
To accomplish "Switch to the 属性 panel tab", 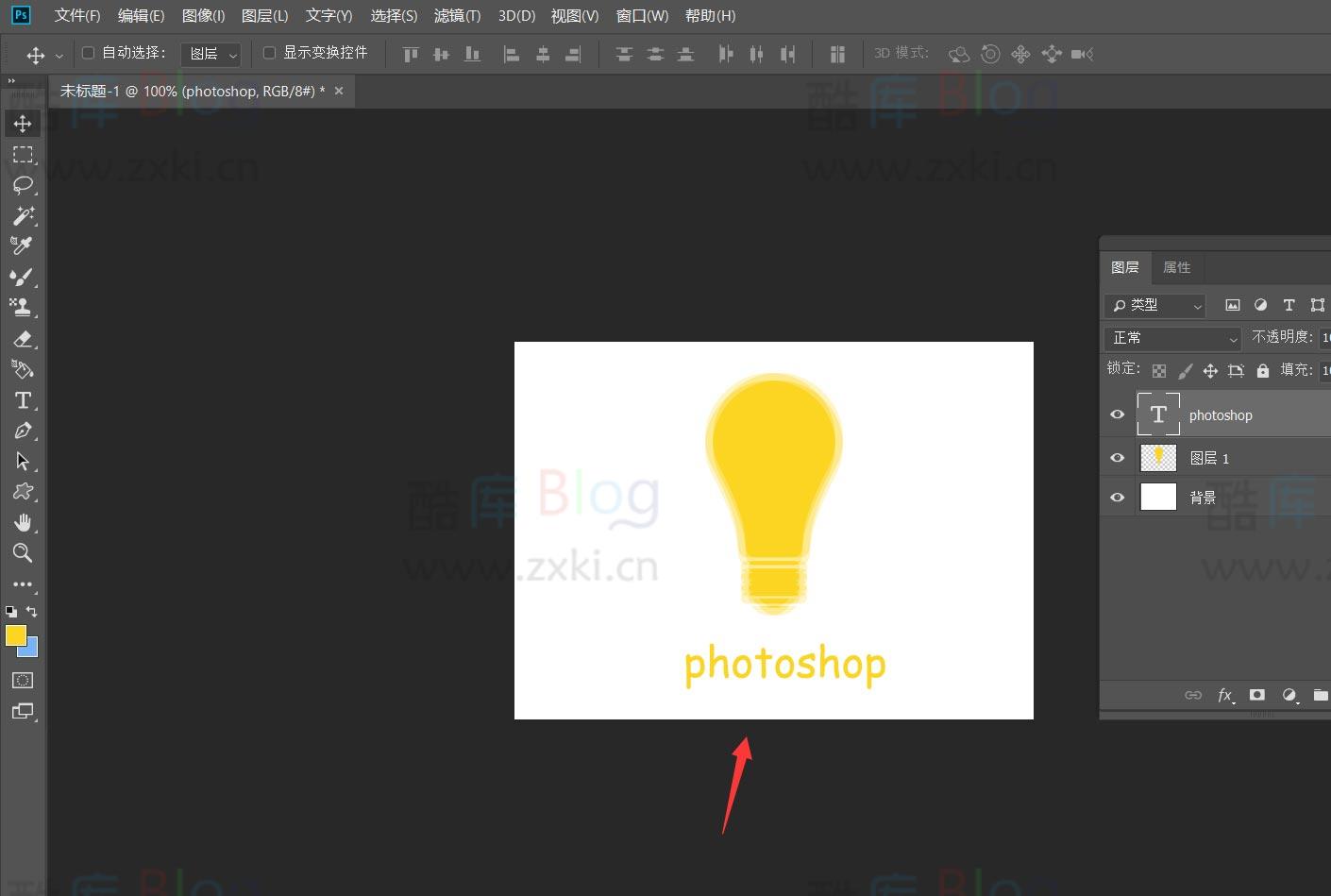I will point(1176,267).
